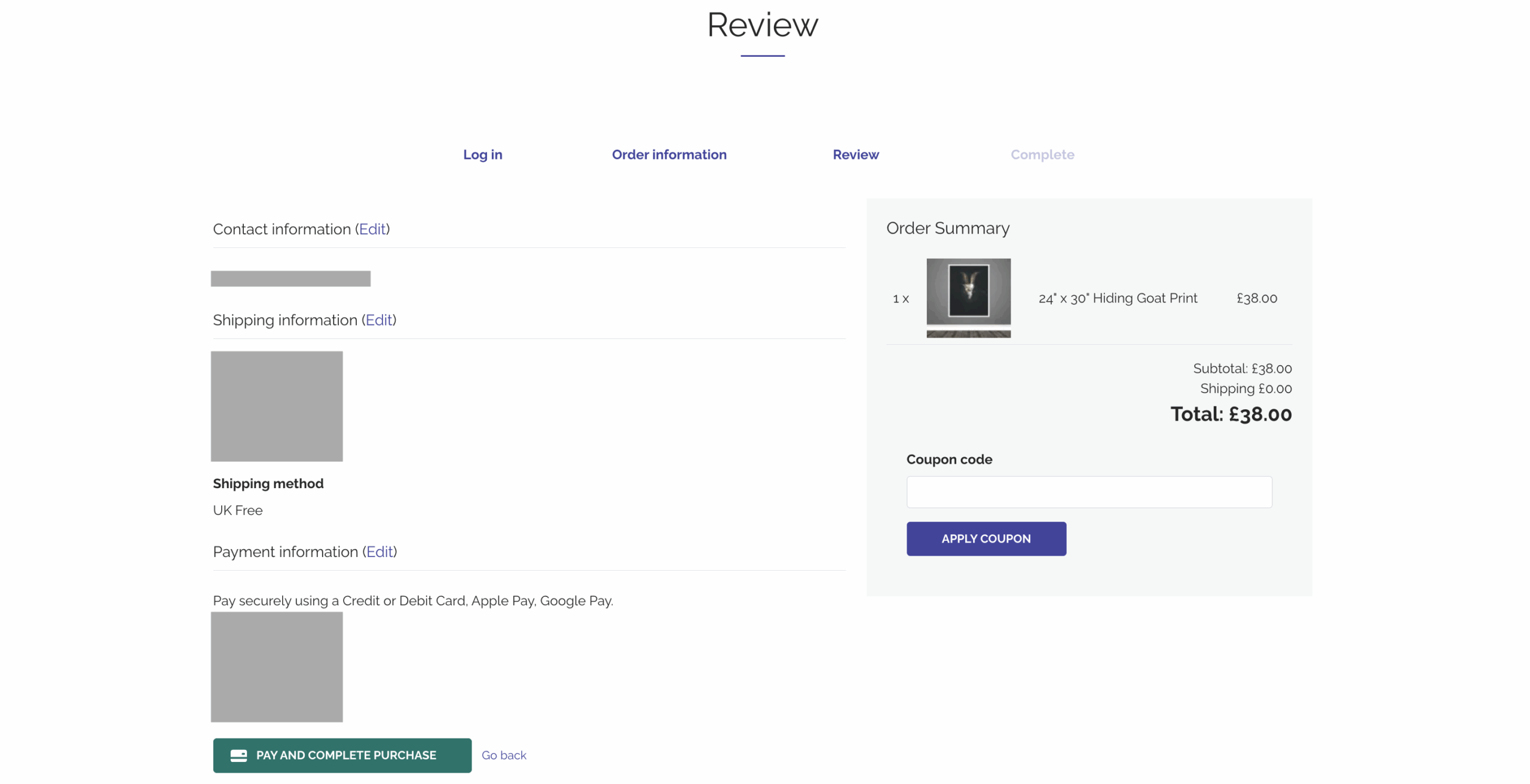Click the Go back link
The image size is (1530, 784).
(x=503, y=755)
